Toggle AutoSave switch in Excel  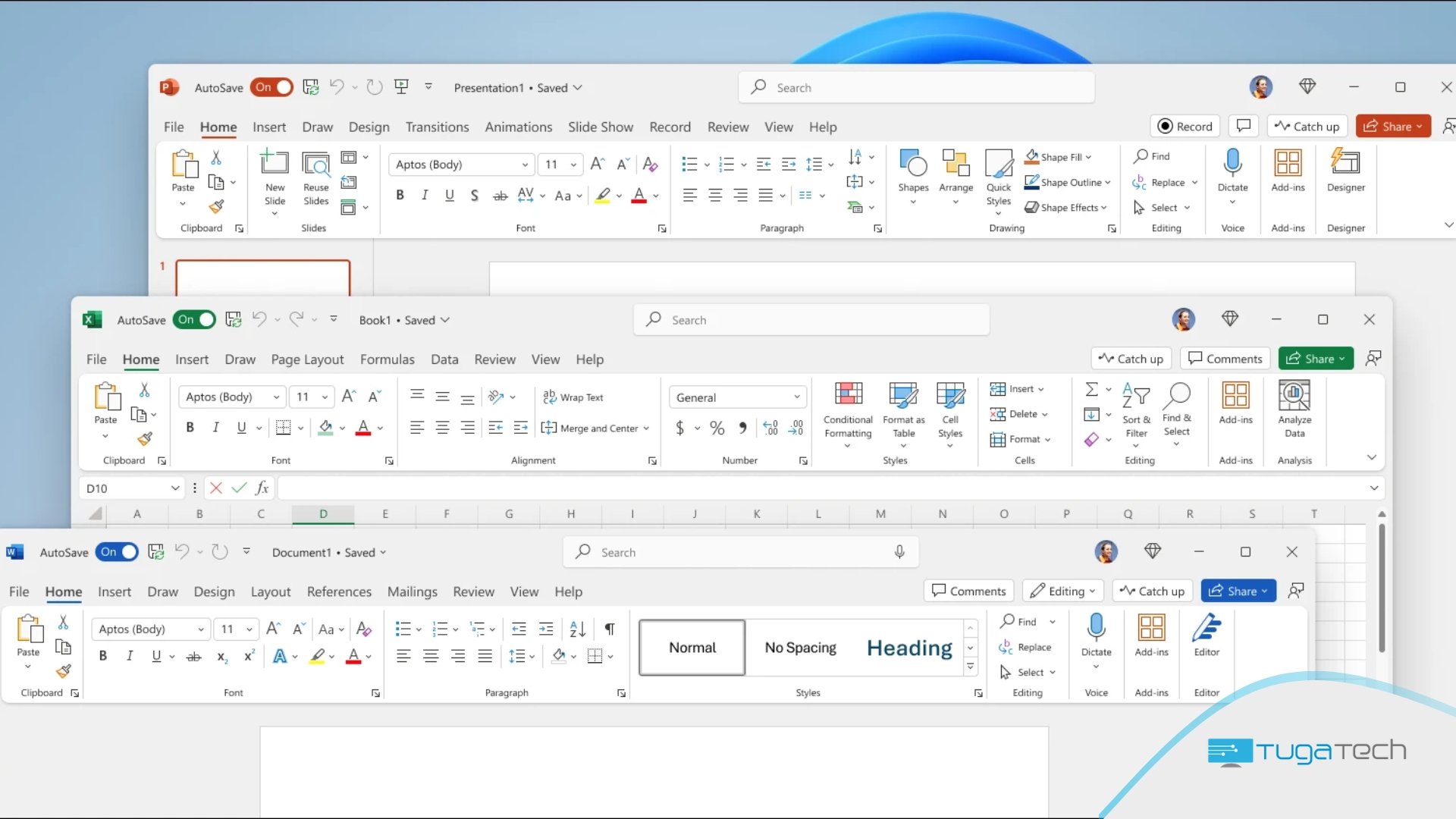point(194,320)
